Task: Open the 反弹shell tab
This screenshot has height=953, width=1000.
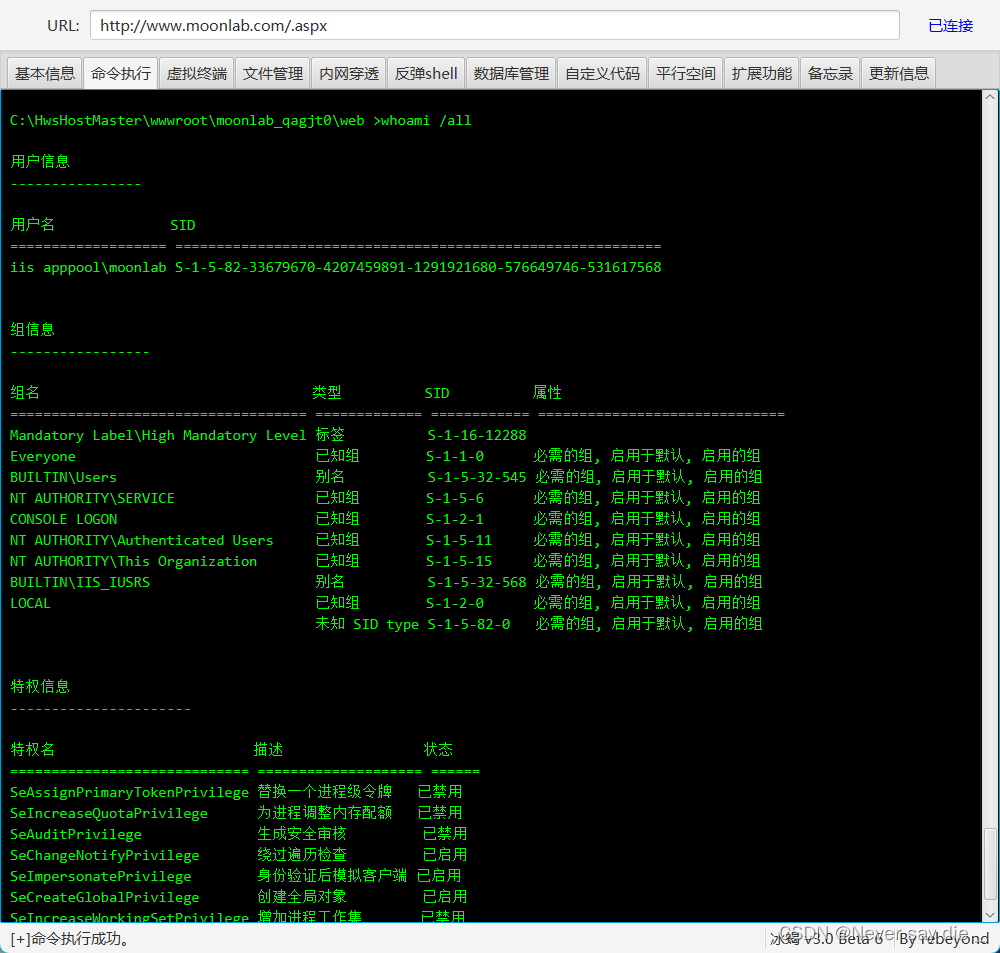Action: 426,73
